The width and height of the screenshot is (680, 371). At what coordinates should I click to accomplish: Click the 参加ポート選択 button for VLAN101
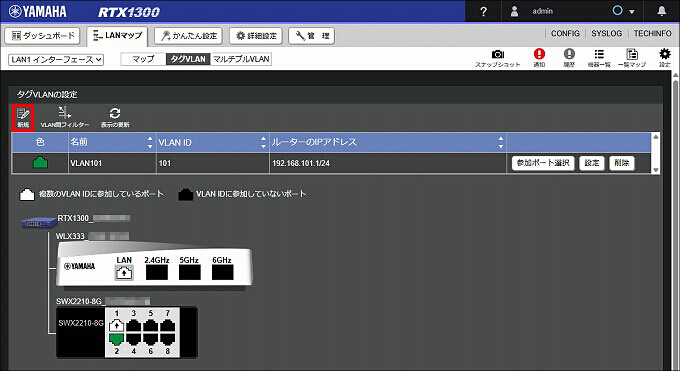coord(543,163)
